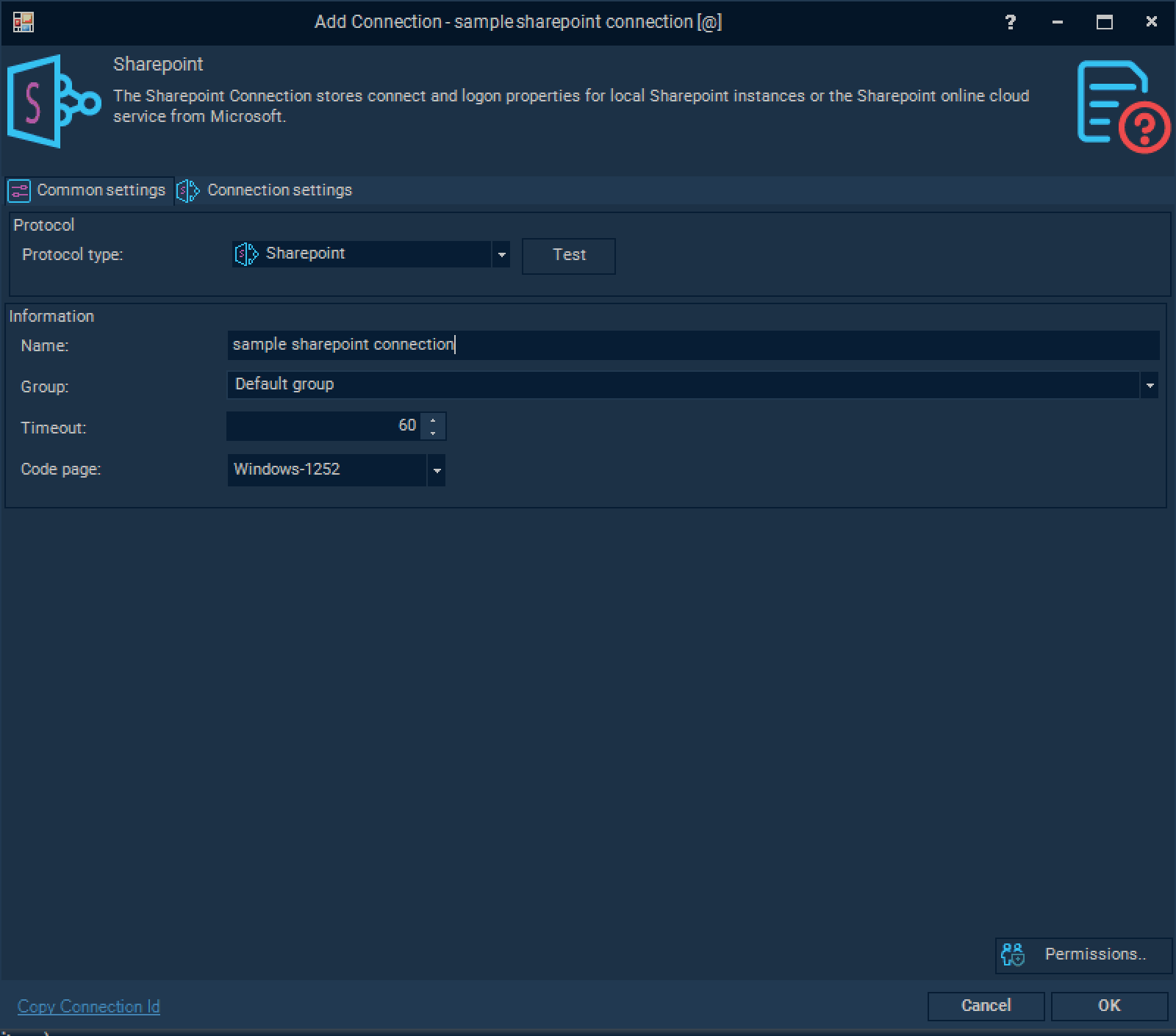Click into the Name text field

coord(691,345)
